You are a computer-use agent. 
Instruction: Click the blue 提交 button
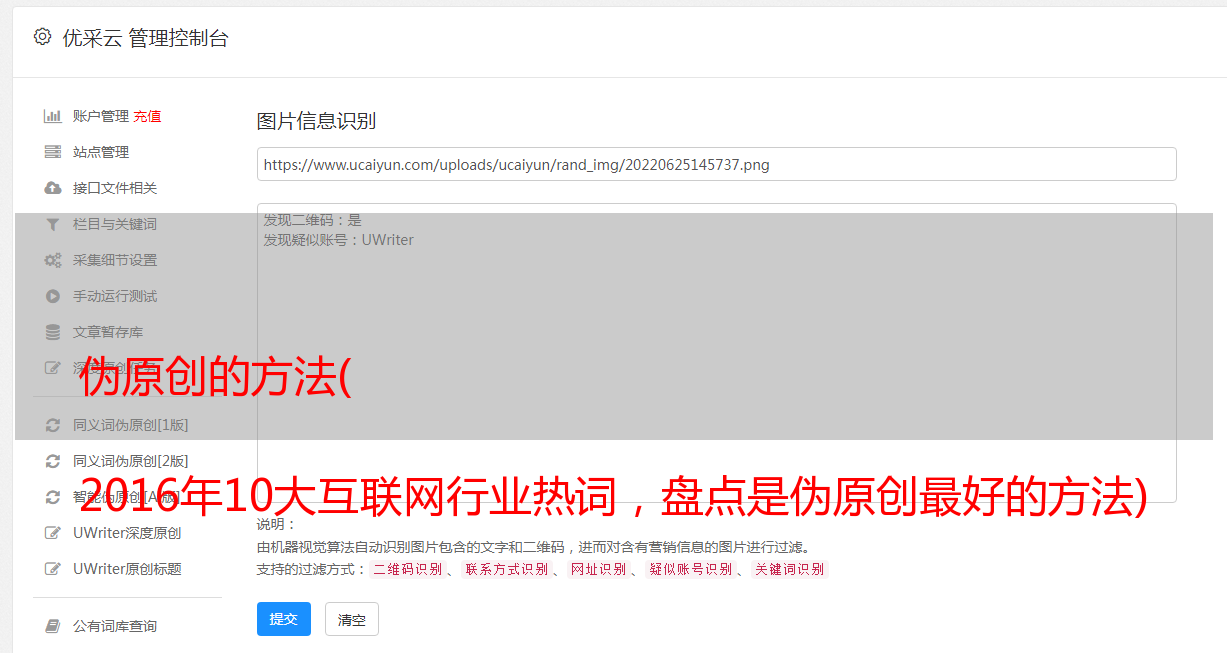pos(284,619)
